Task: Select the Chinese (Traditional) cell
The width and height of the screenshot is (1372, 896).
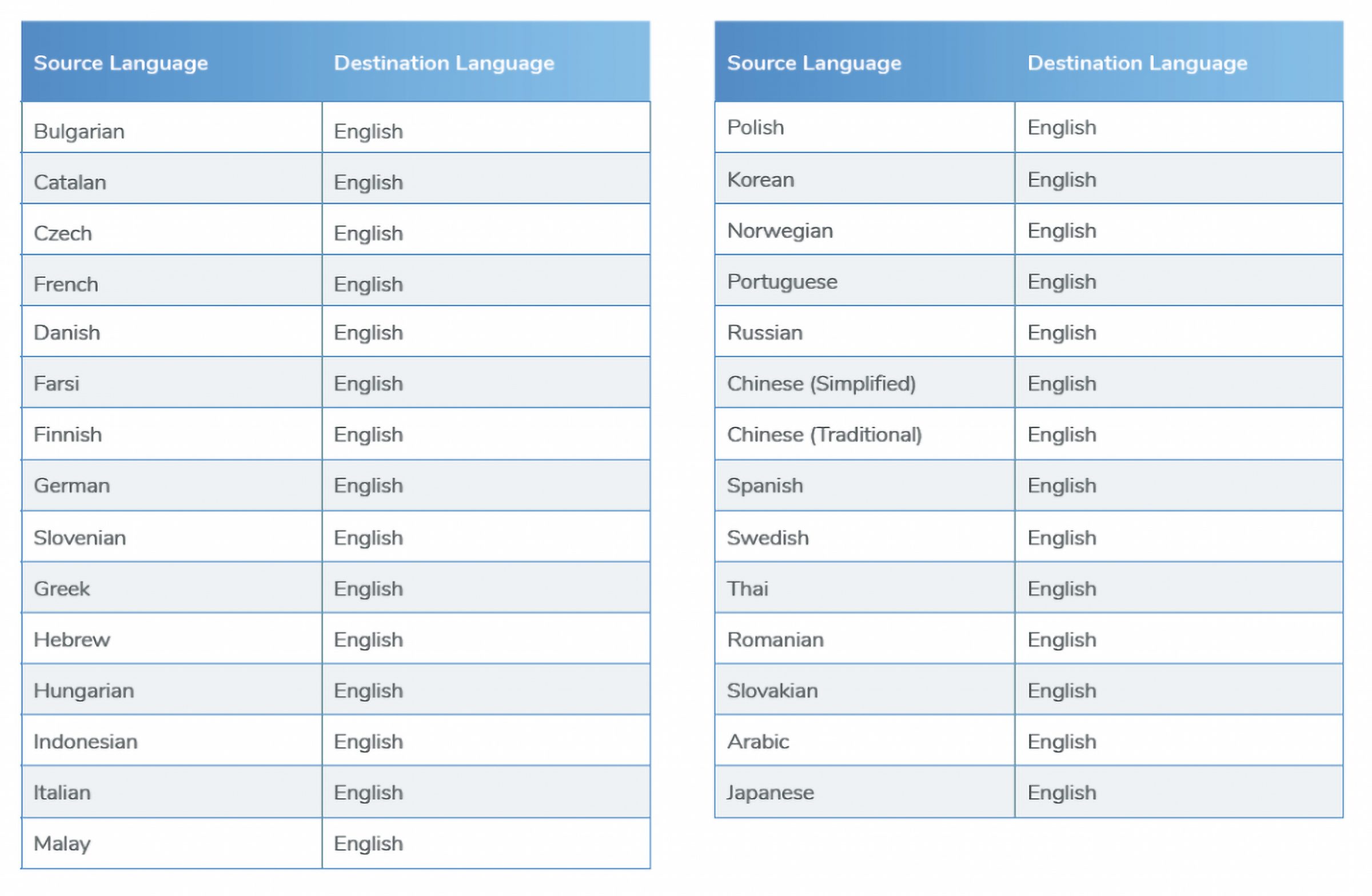Action: 865,433
